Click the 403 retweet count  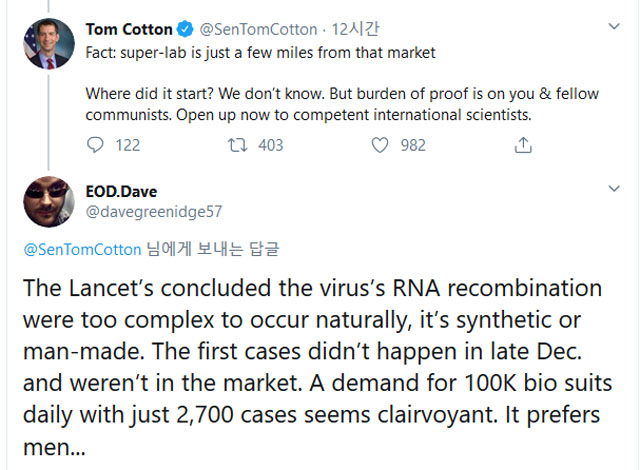pos(270,145)
